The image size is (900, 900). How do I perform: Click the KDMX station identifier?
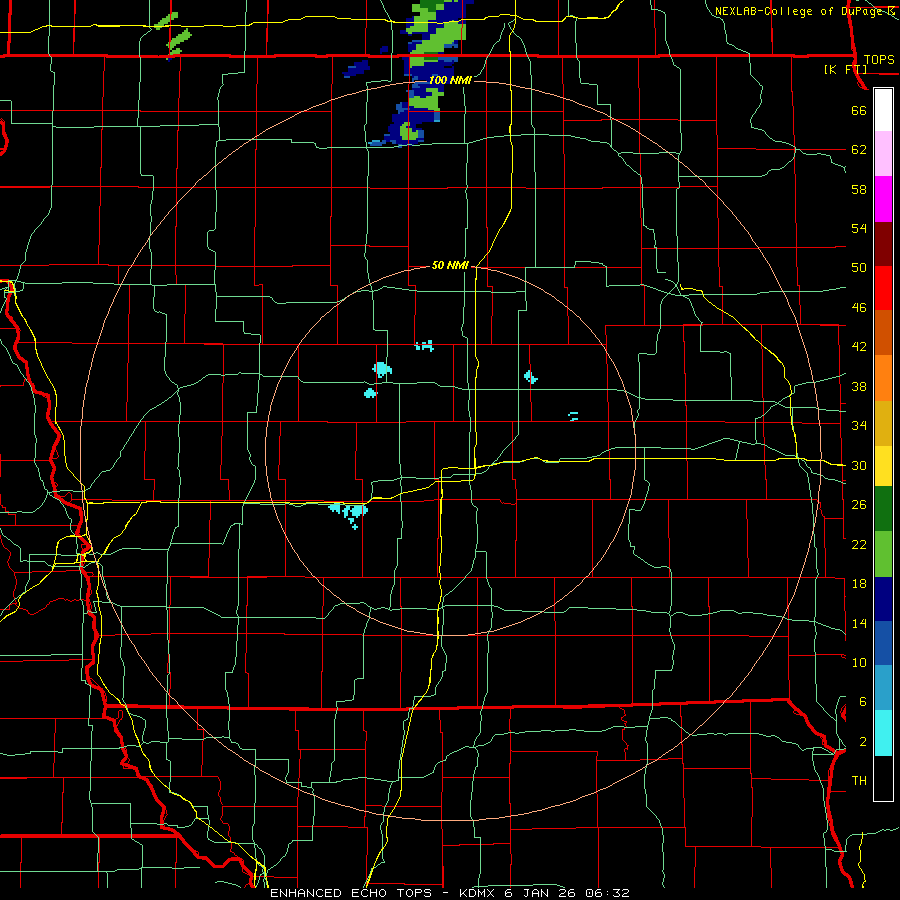pos(479,893)
